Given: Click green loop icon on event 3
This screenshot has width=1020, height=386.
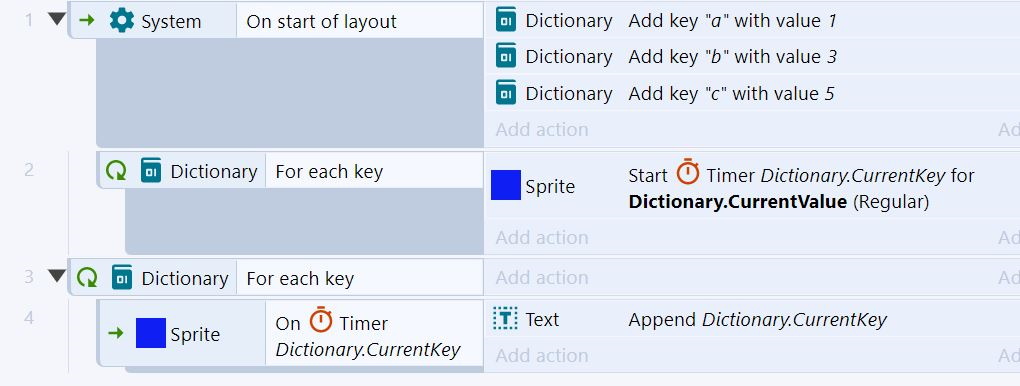Looking at the screenshot, I should point(87,278).
